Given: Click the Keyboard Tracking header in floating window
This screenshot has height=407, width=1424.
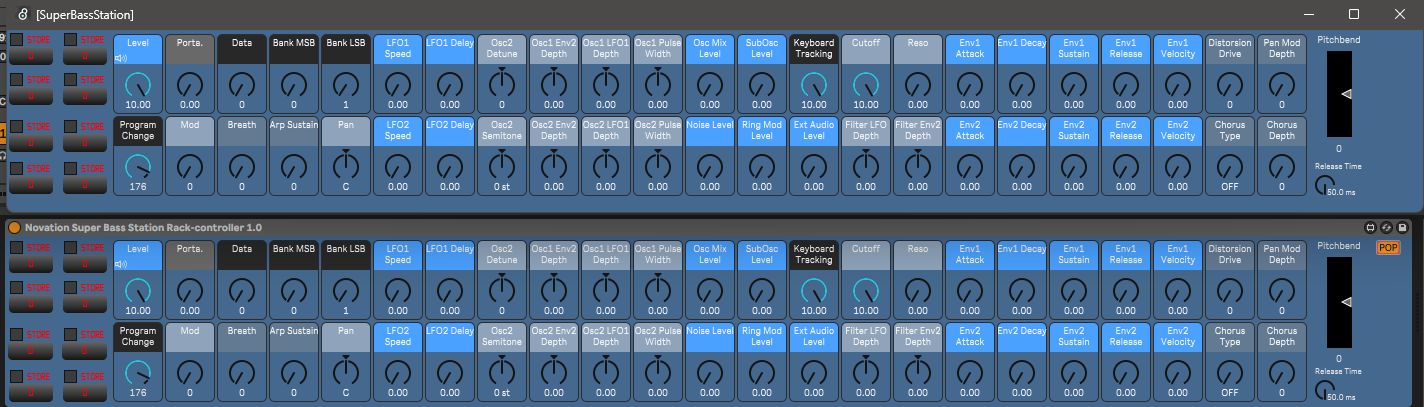Looking at the screenshot, I should (x=813, y=49).
